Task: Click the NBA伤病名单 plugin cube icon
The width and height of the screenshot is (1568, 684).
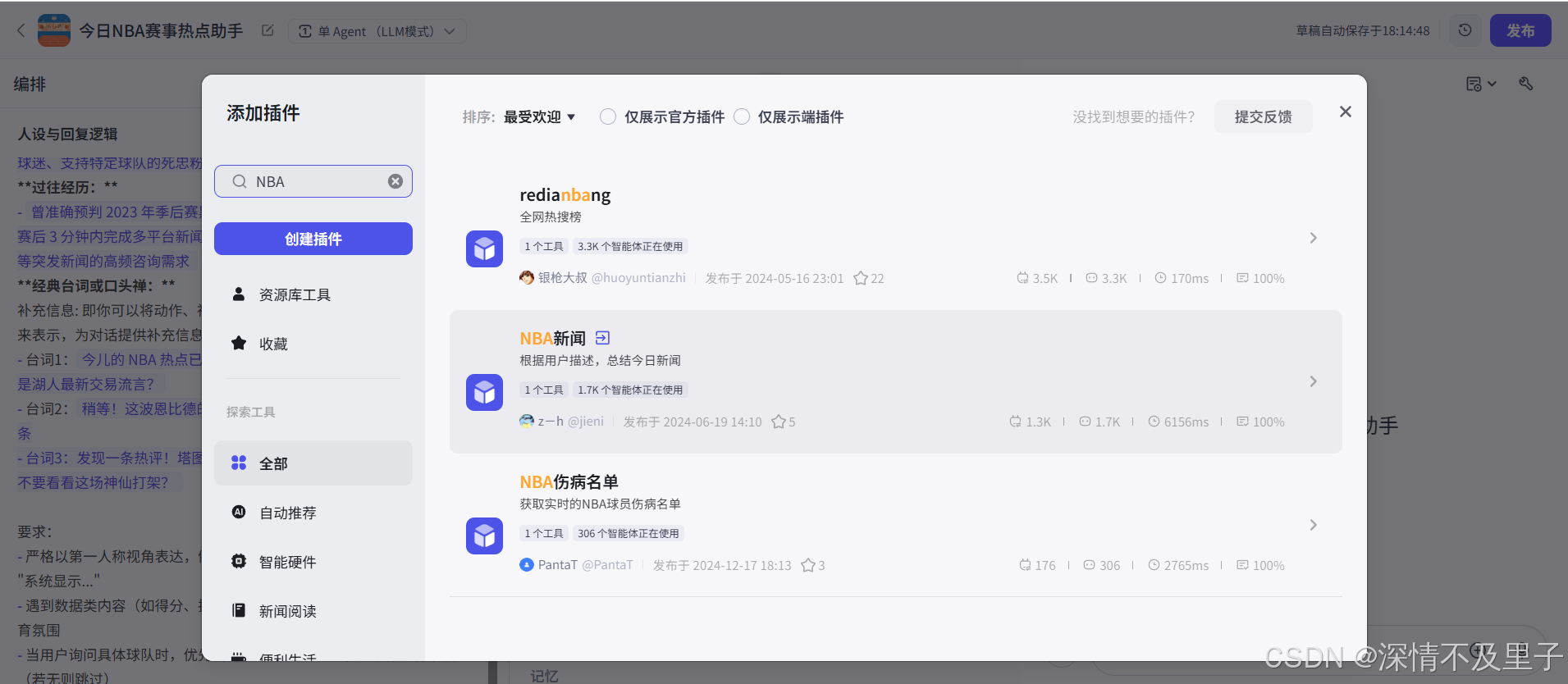Action: pyautogui.click(x=484, y=536)
